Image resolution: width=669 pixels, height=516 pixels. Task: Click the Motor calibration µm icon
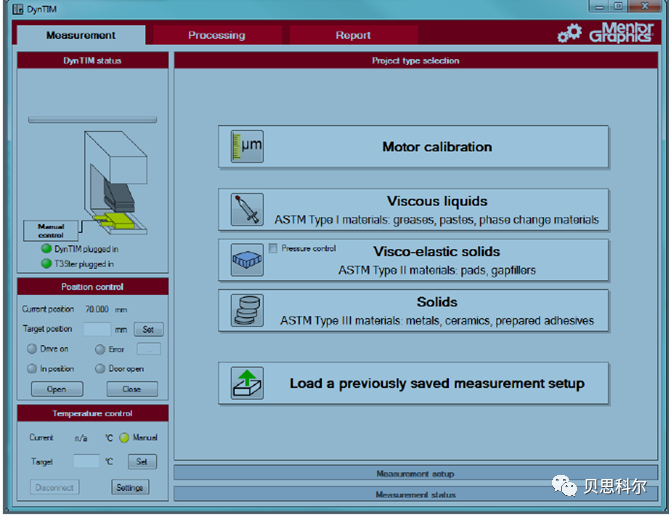pos(247,146)
